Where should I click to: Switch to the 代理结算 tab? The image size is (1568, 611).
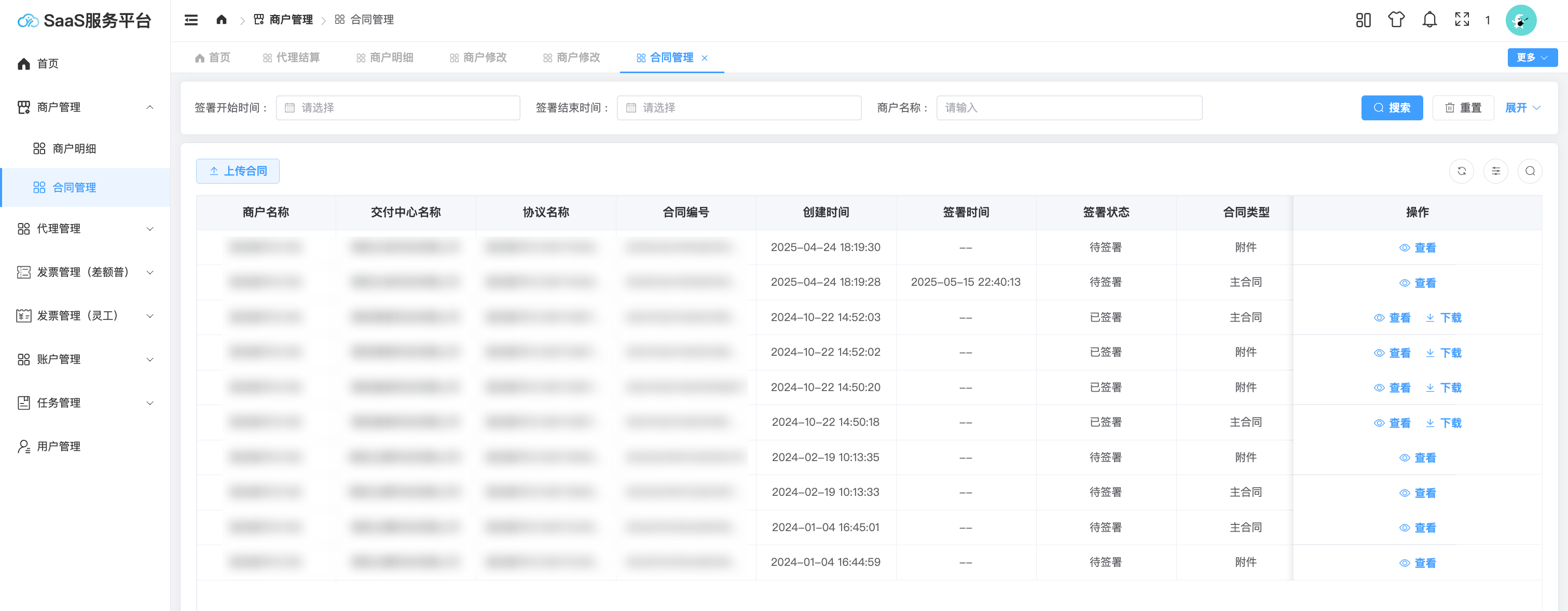click(292, 58)
